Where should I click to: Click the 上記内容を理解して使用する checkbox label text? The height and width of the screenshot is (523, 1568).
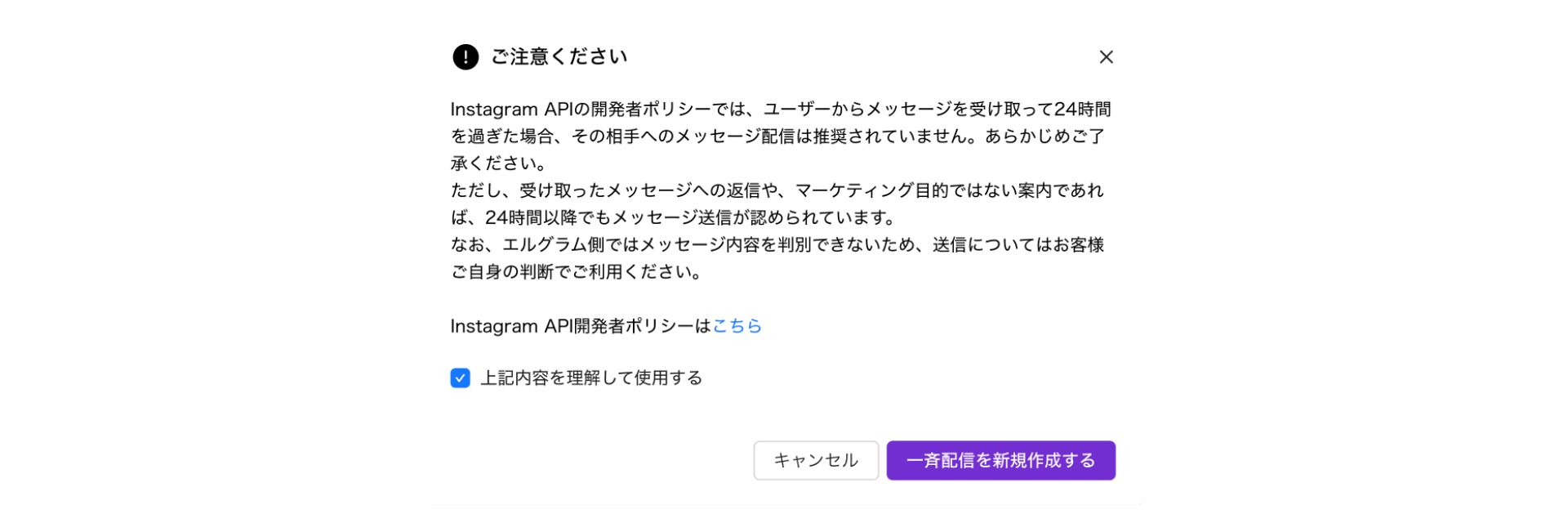(591, 378)
